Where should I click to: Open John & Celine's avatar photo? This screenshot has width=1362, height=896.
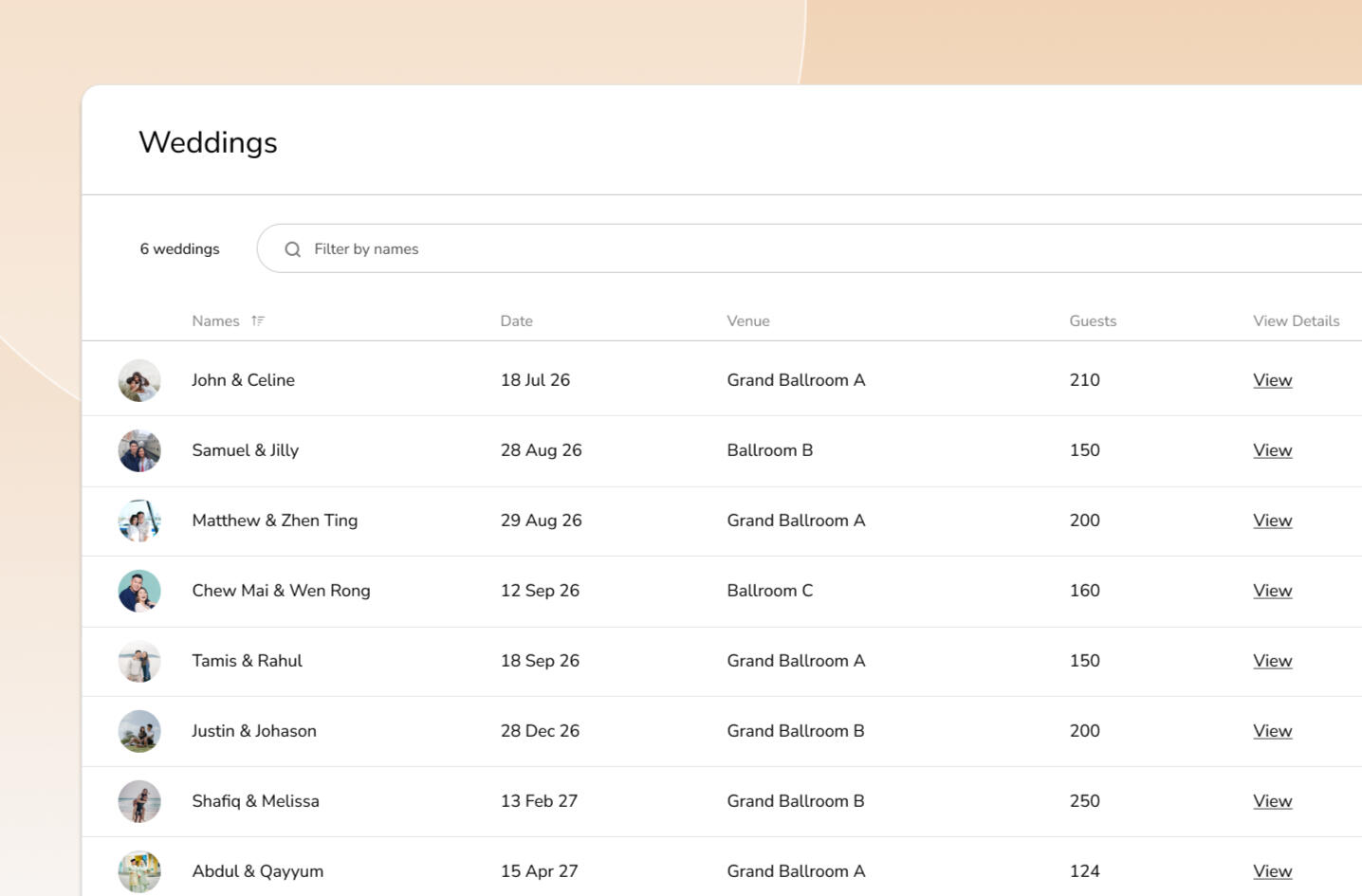click(x=139, y=380)
